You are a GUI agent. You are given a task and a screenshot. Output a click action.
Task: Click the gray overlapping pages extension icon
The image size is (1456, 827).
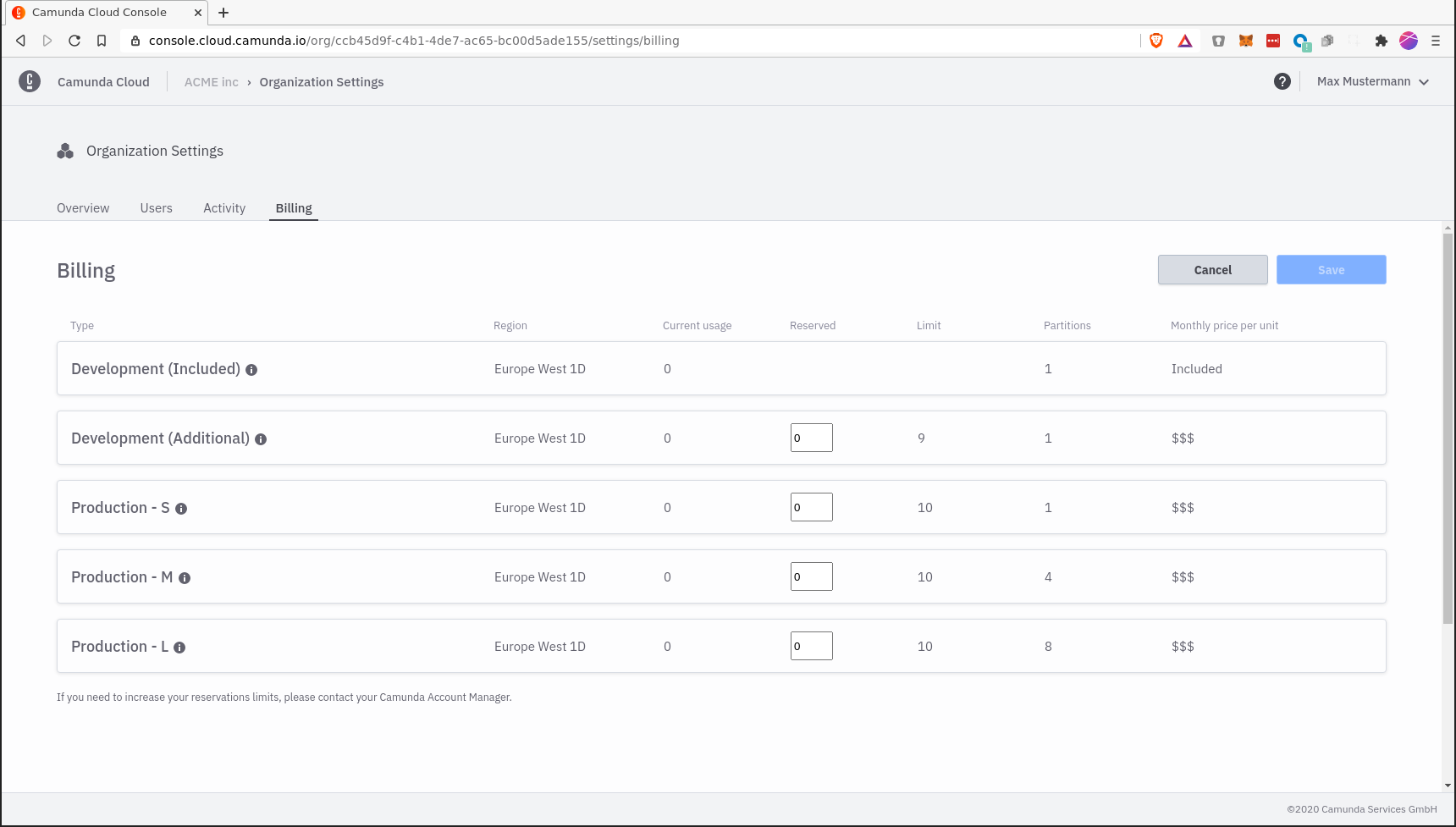[1327, 41]
